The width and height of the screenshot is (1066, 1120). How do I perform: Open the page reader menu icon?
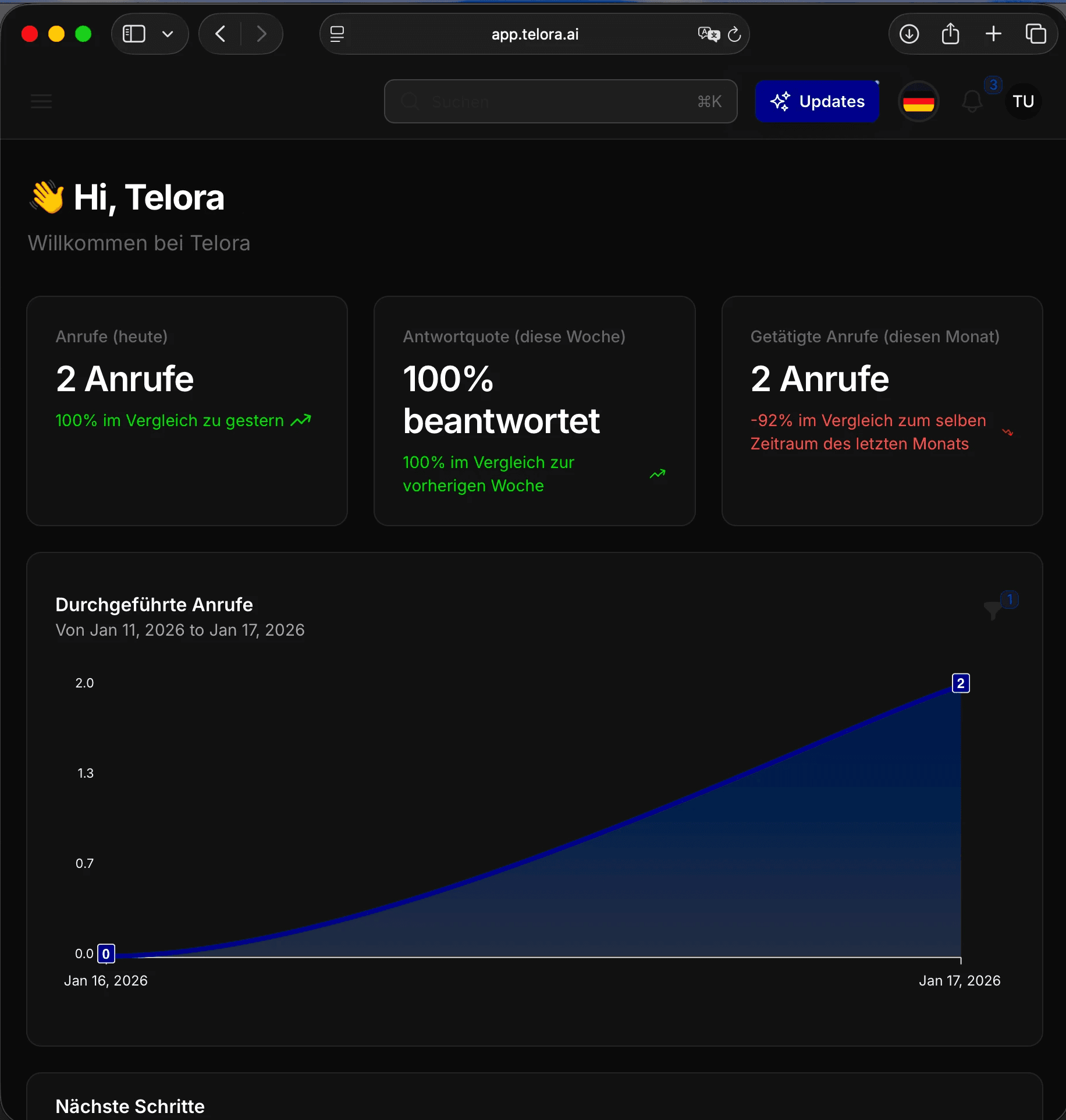pos(337,34)
